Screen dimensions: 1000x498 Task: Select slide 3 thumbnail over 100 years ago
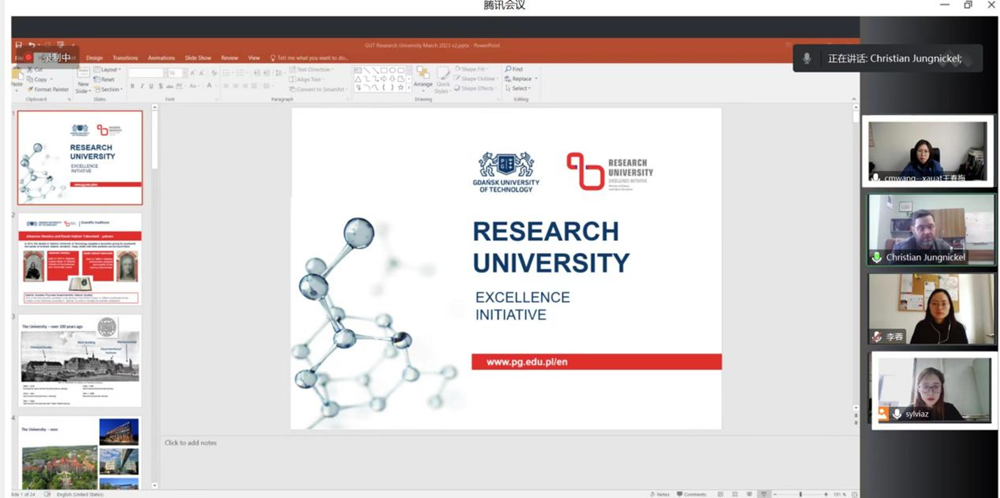coord(80,360)
